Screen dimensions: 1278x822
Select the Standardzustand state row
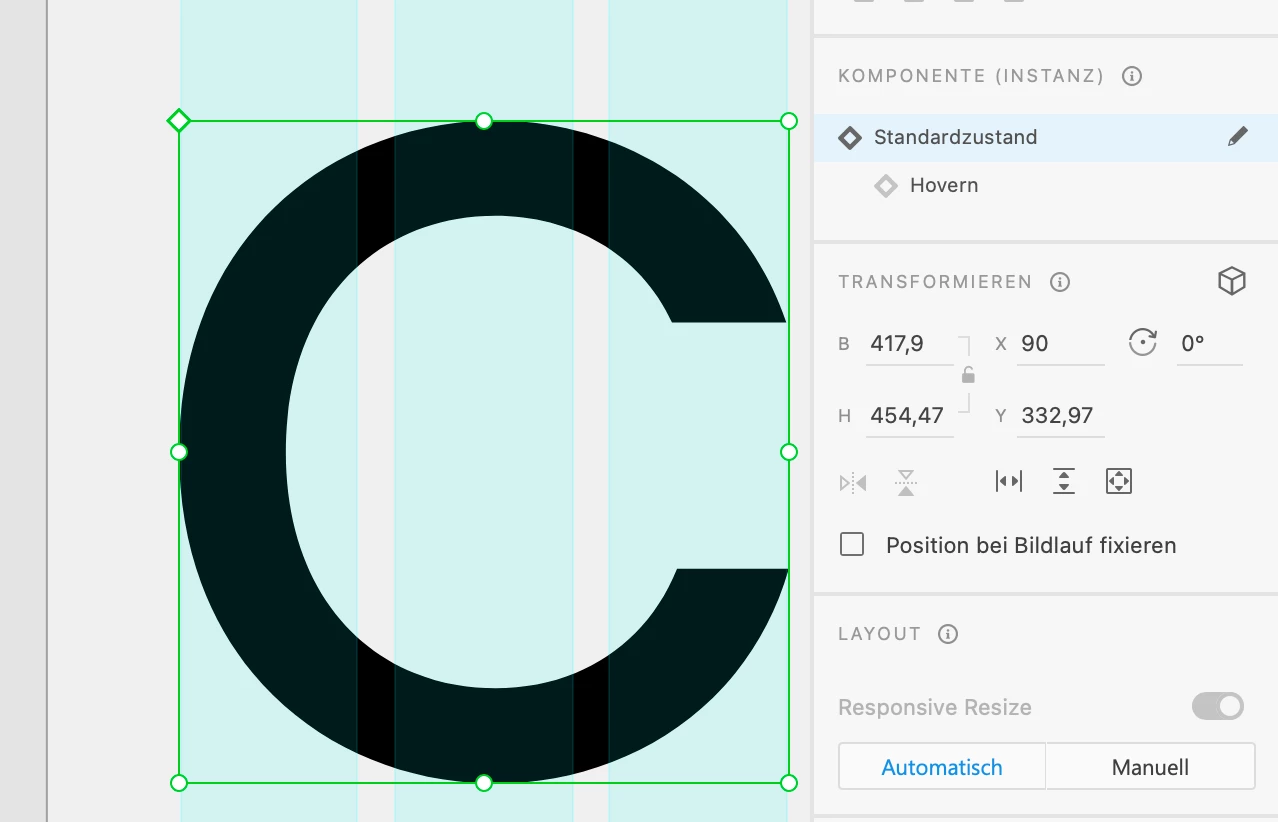pyautogui.click(x=1046, y=137)
